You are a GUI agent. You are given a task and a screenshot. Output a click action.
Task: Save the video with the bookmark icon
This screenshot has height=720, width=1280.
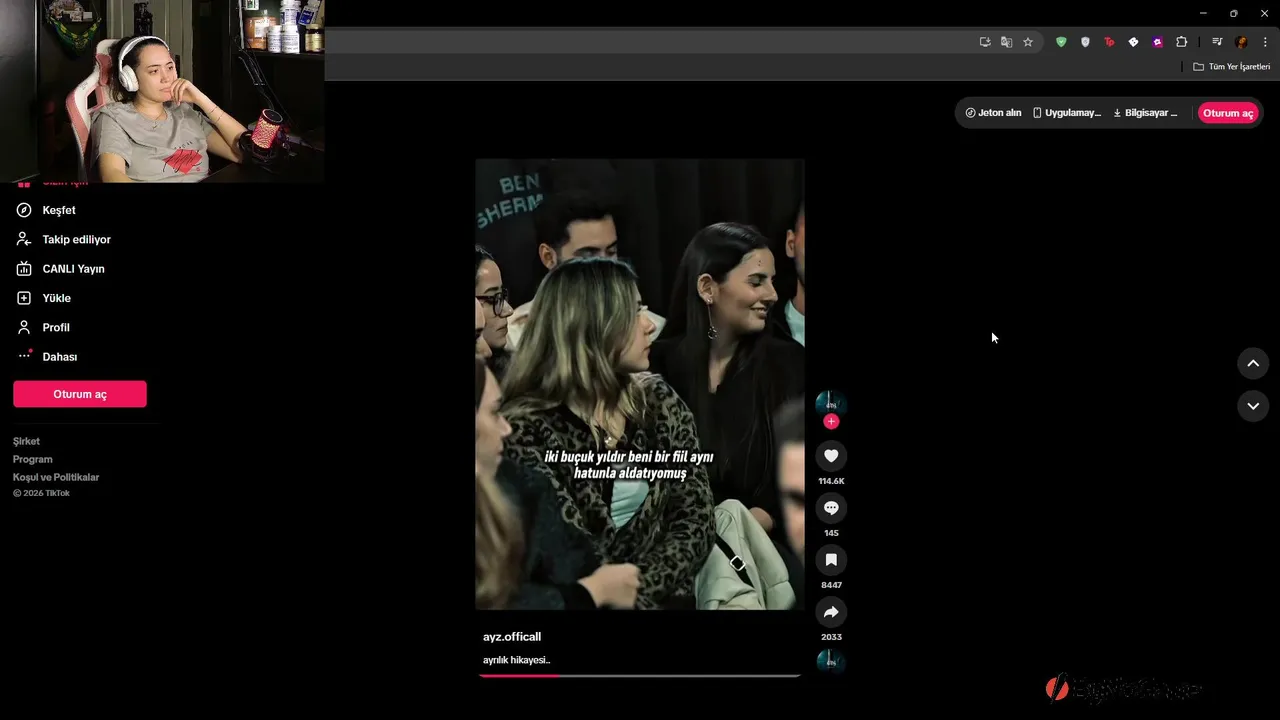click(831, 560)
